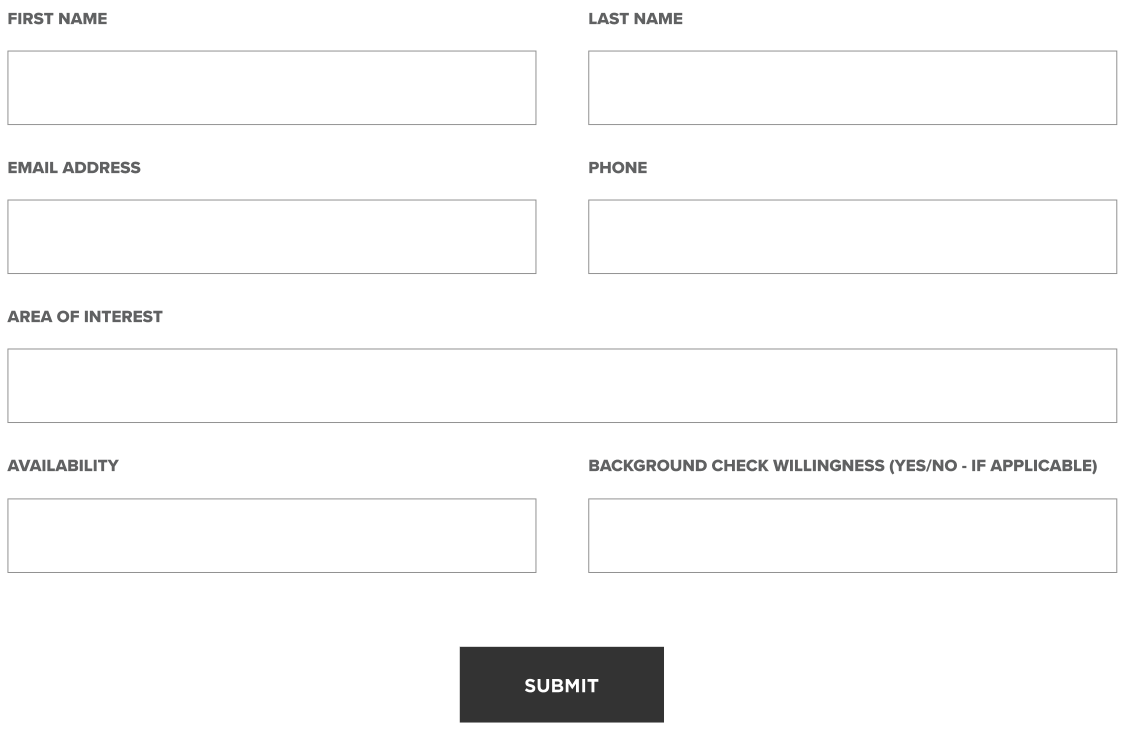Click the AREA OF INTEREST label
This screenshot has height=729, width=1124.
(x=85, y=317)
